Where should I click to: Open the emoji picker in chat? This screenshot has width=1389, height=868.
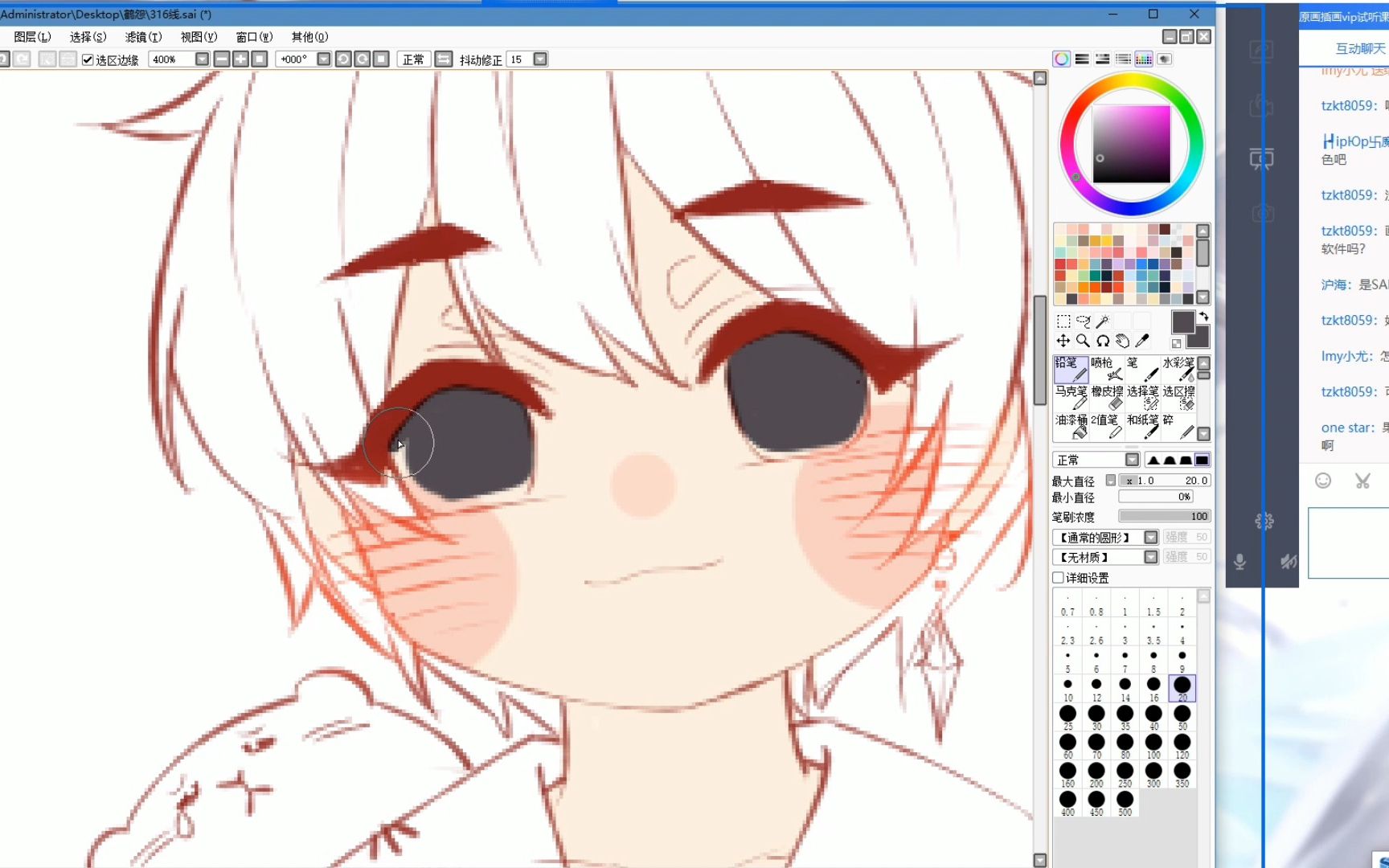click(x=1323, y=481)
